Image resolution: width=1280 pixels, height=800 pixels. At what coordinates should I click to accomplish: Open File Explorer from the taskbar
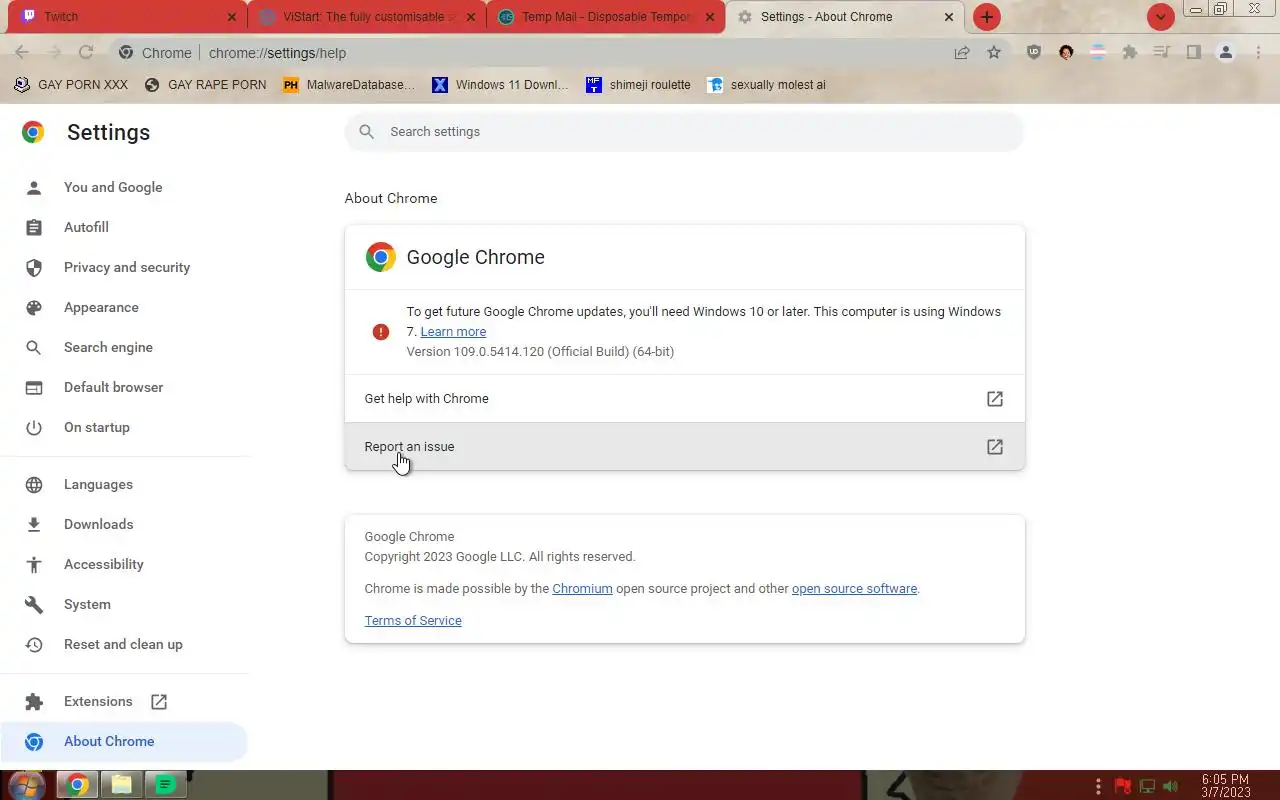pos(122,785)
